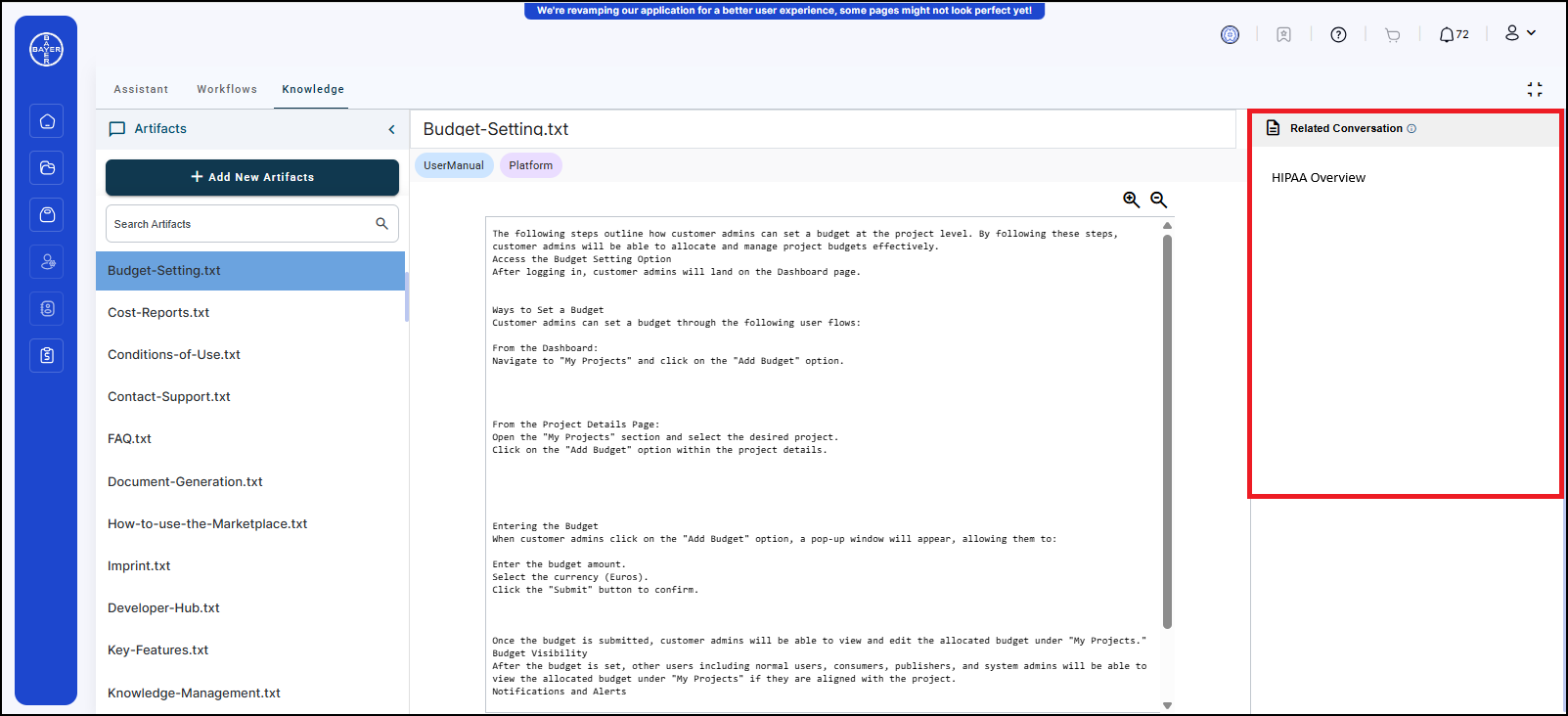Click the UserManual tag

pos(454,165)
